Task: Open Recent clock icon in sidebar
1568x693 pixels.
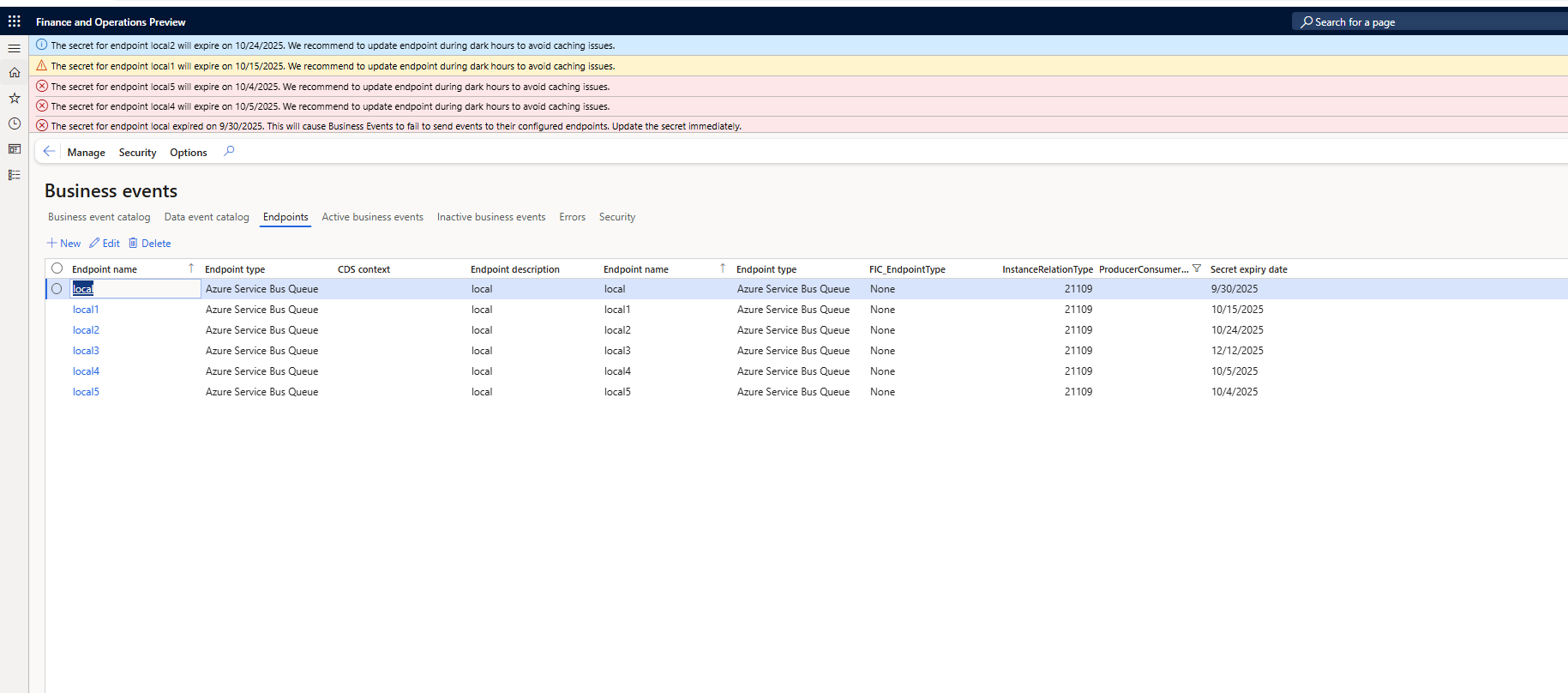Action: coord(15,124)
